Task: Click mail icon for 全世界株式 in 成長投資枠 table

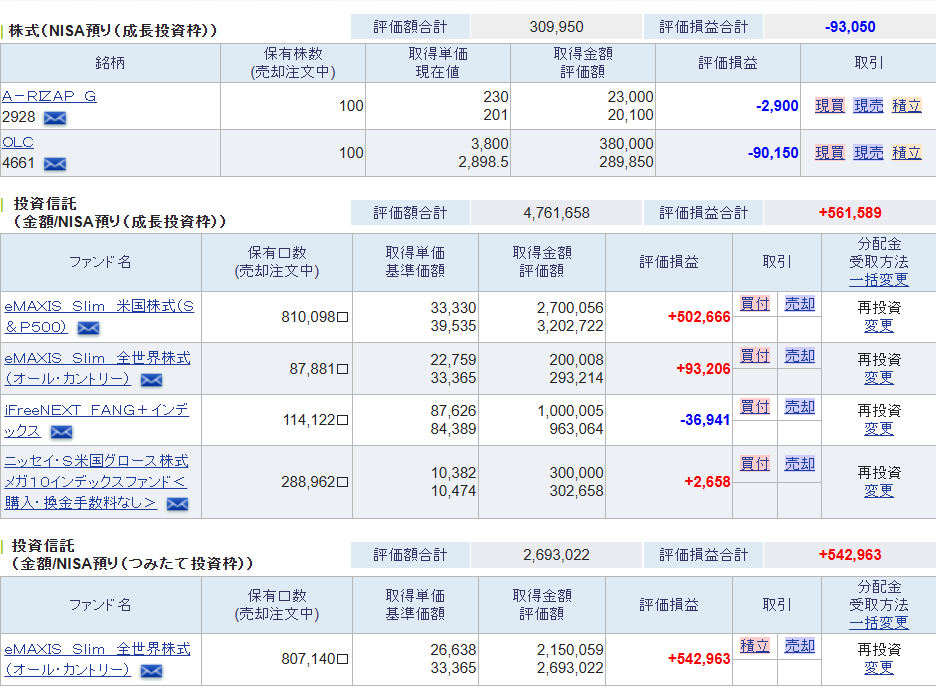Action: coord(151,380)
